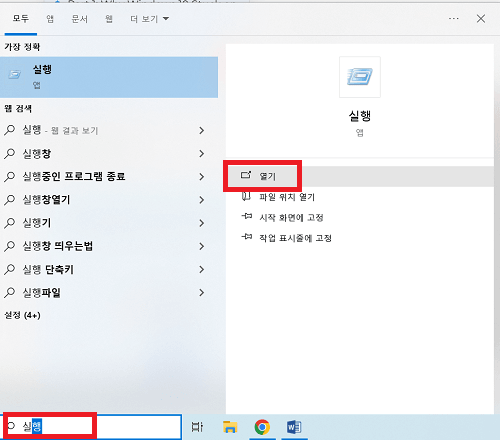Switch to the 앱 tab

pos(50,19)
